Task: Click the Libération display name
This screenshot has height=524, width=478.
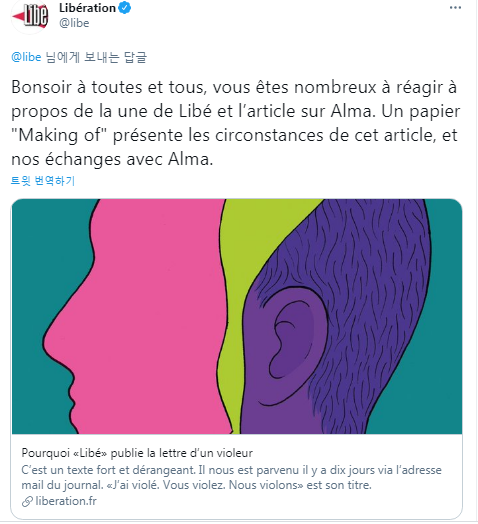Action: pos(87,8)
